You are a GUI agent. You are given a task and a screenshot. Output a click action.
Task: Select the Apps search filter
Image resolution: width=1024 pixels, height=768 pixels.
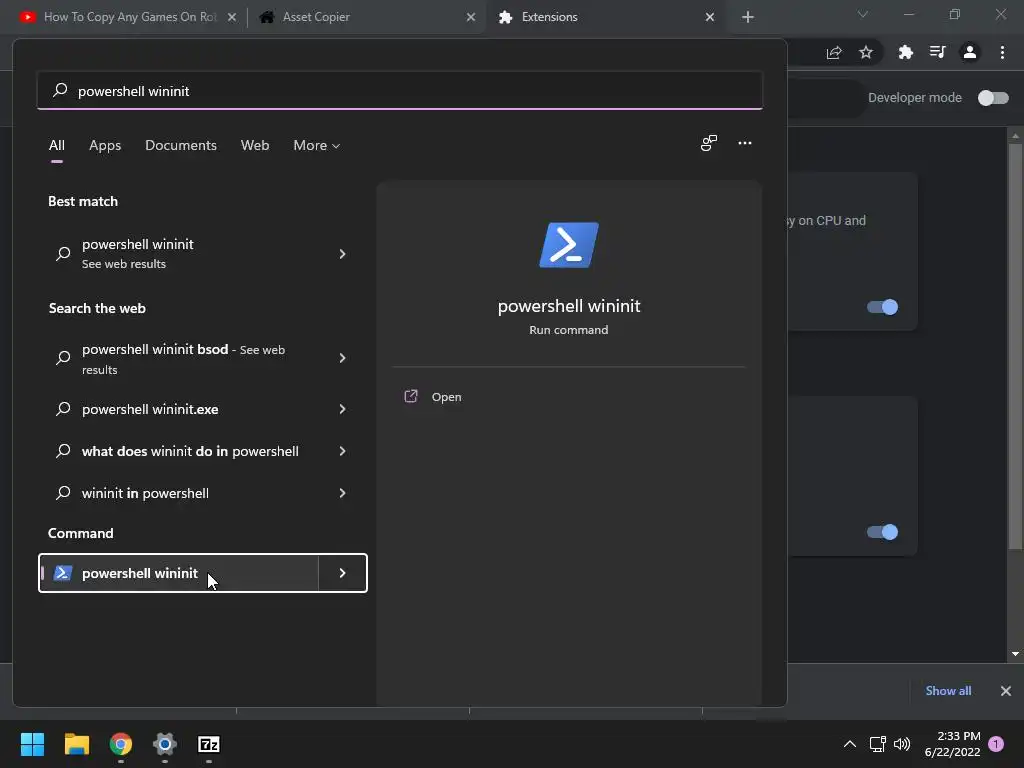(105, 146)
